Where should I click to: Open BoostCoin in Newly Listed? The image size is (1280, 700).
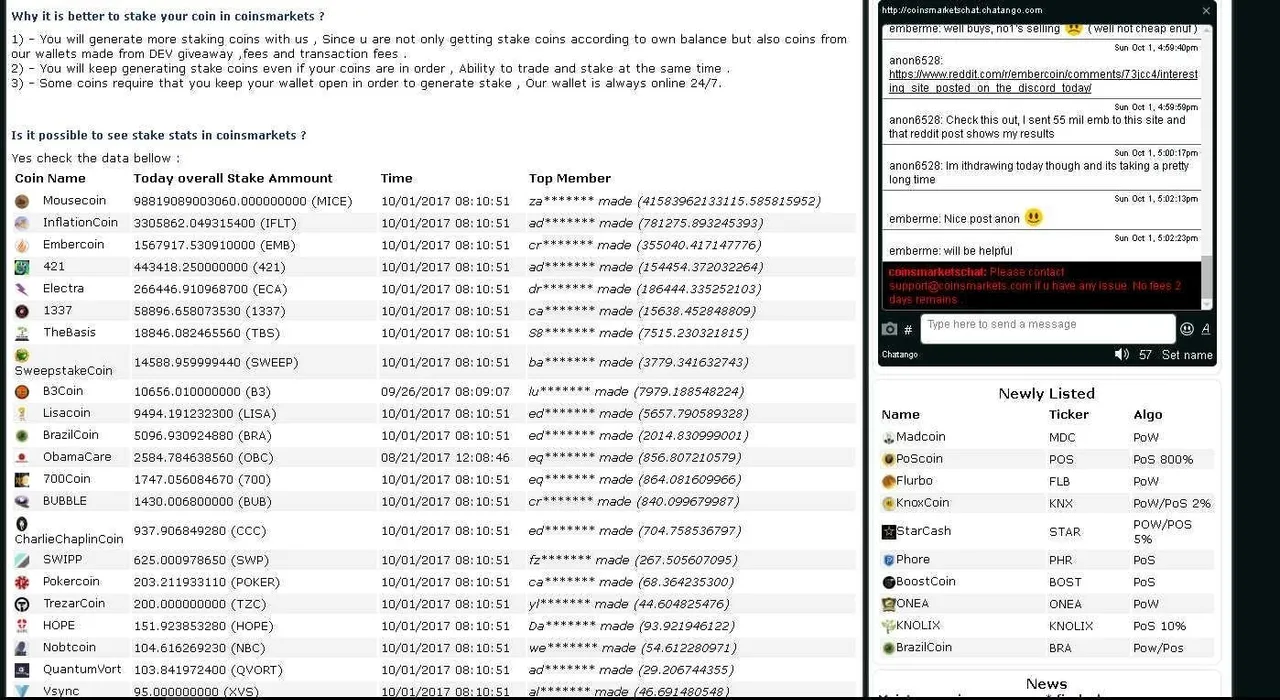926,582
